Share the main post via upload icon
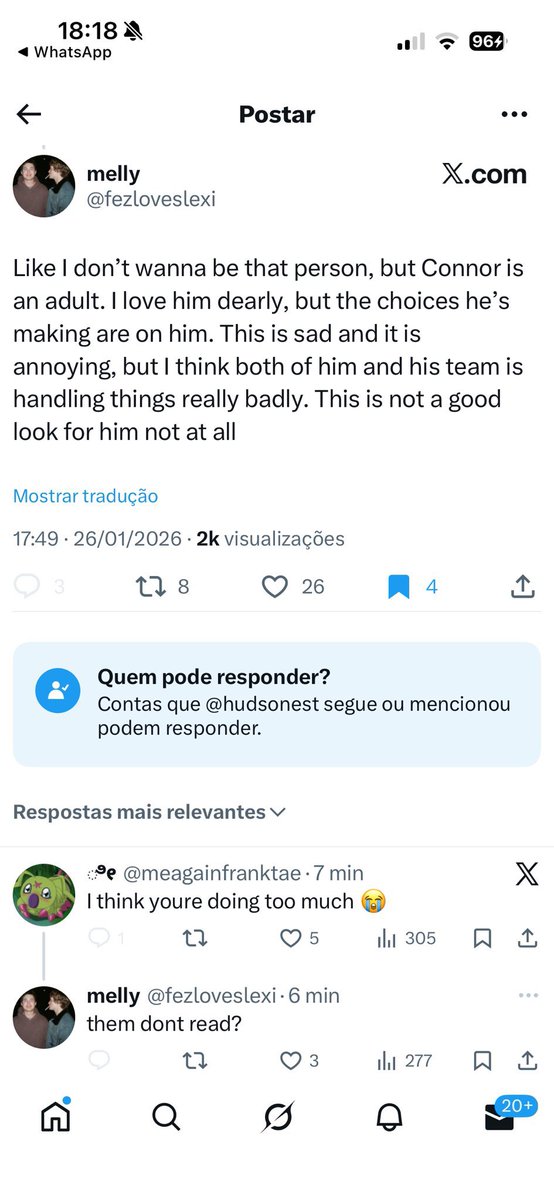This screenshot has width=554, height=1200. (x=522, y=587)
